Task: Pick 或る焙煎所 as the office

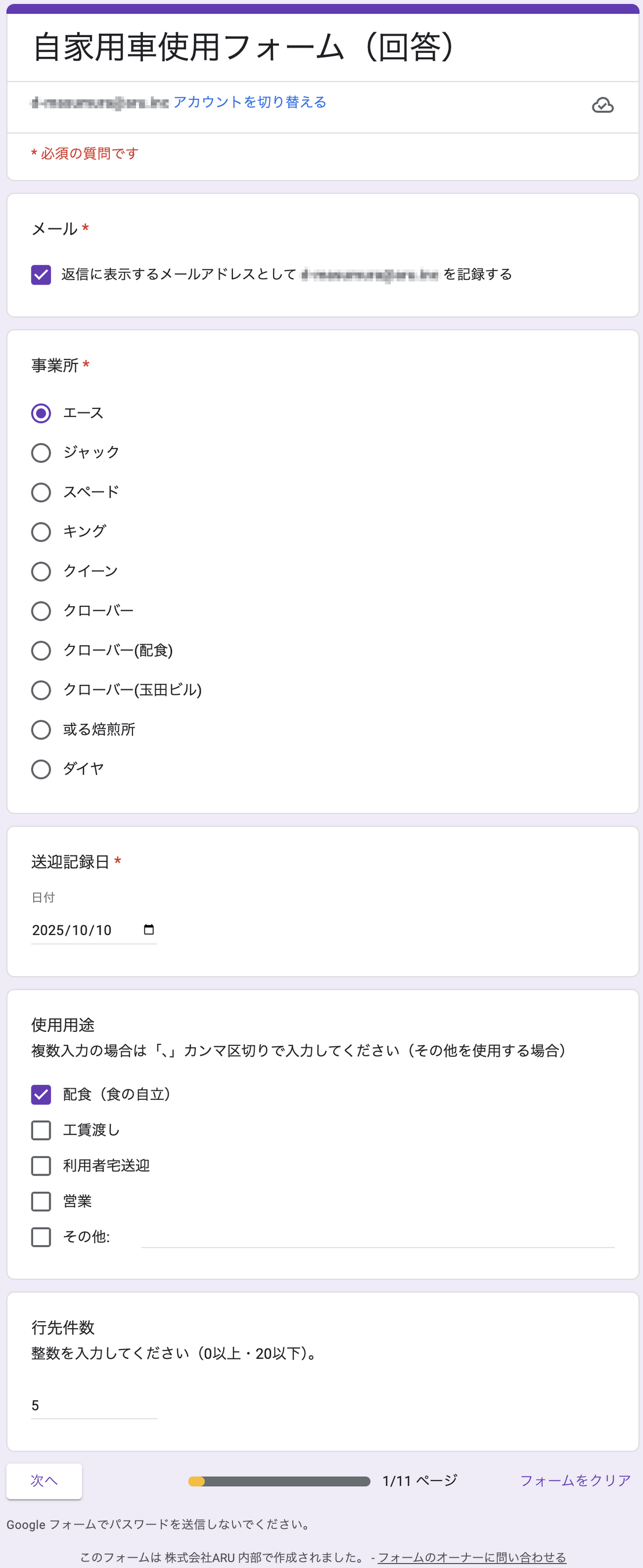Action: (41, 730)
